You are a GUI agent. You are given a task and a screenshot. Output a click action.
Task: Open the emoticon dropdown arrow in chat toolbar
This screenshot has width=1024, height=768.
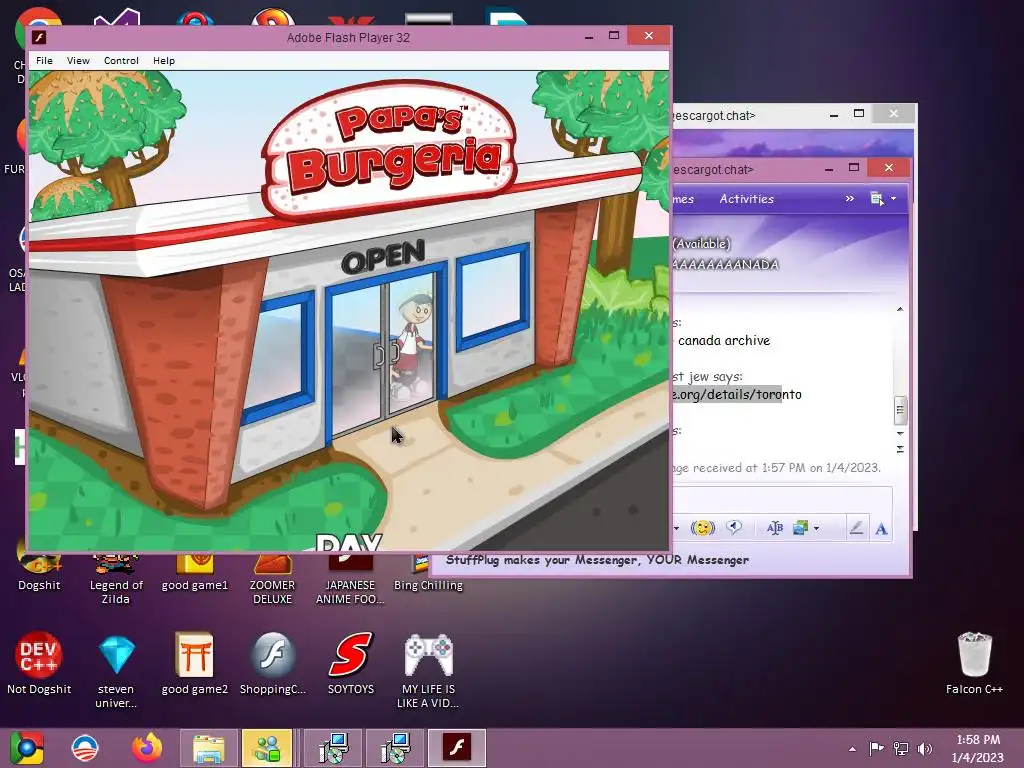point(677,528)
